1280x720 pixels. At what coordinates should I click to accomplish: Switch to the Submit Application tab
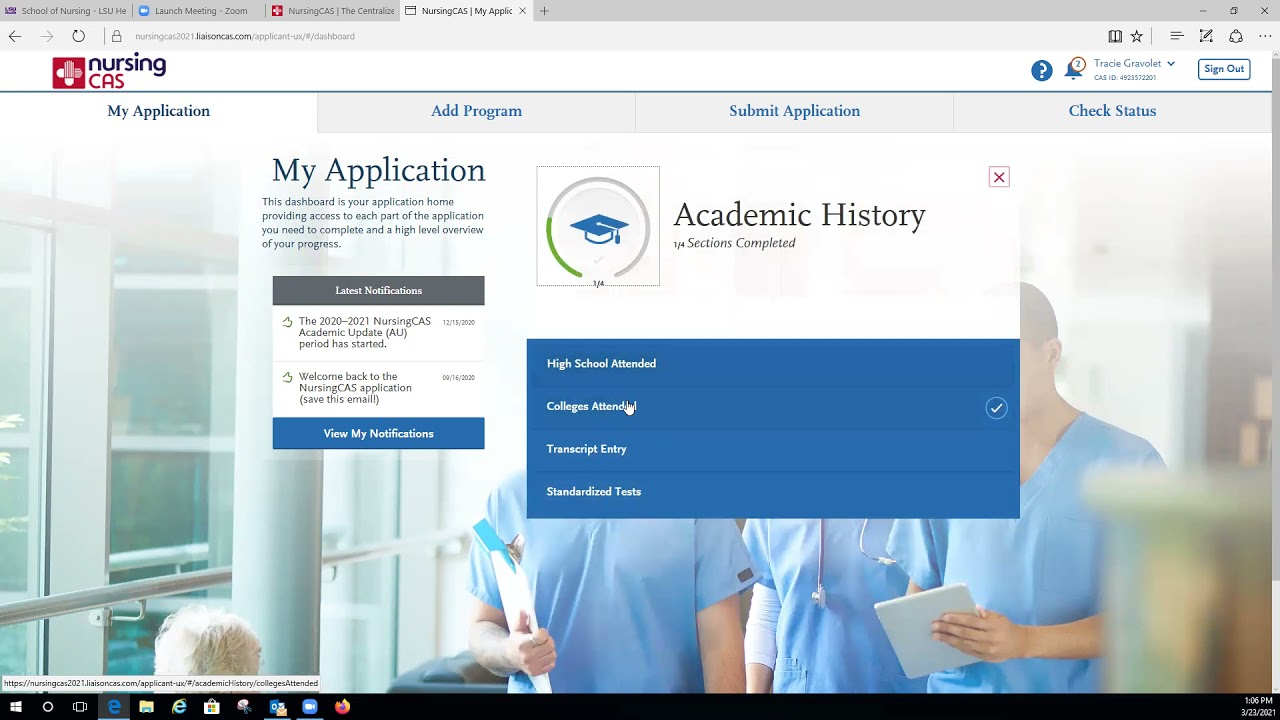[x=794, y=111]
